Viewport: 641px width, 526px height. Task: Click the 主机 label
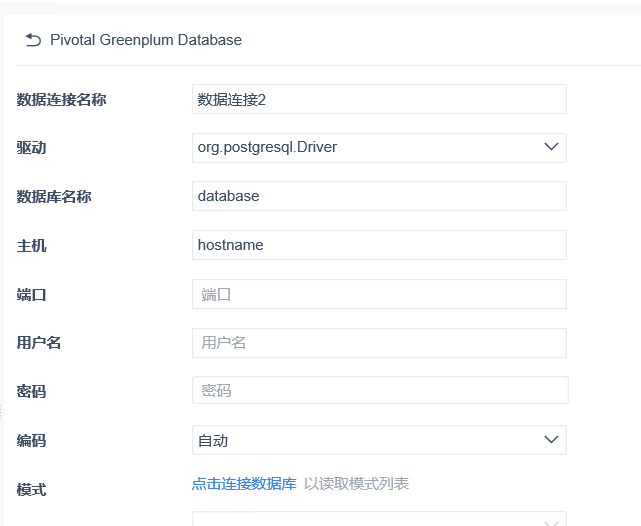31,246
